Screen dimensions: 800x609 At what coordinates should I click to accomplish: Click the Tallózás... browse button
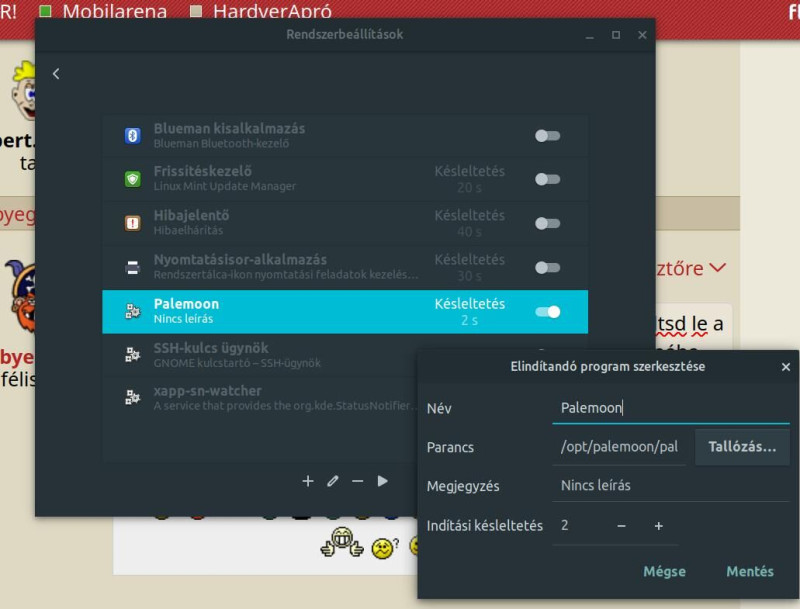click(x=742, y=447)
